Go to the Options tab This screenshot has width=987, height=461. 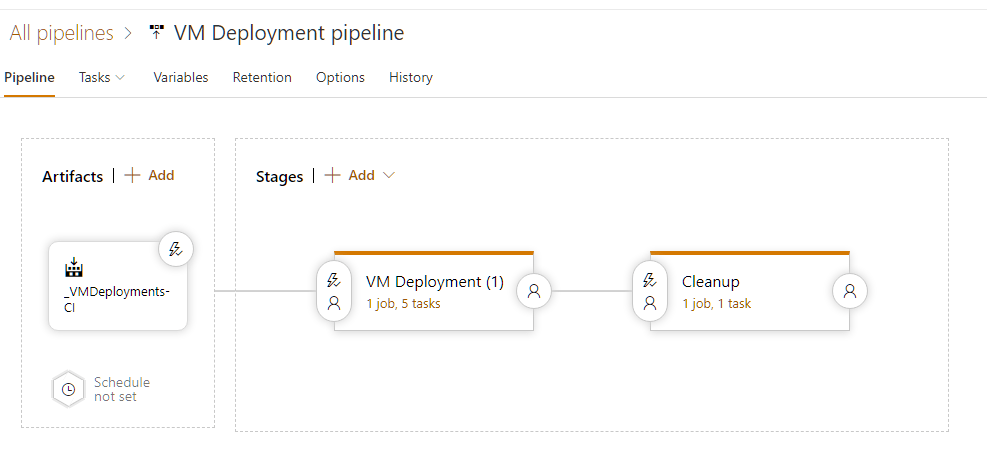click(340, 77)
